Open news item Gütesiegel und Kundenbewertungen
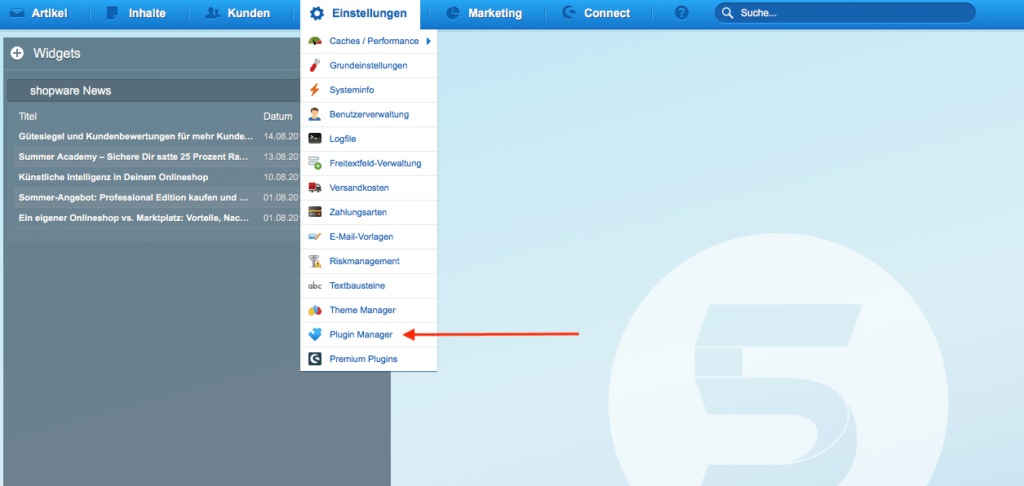Viewport: 1024px width, 486px height. click(x=135, y=137)
